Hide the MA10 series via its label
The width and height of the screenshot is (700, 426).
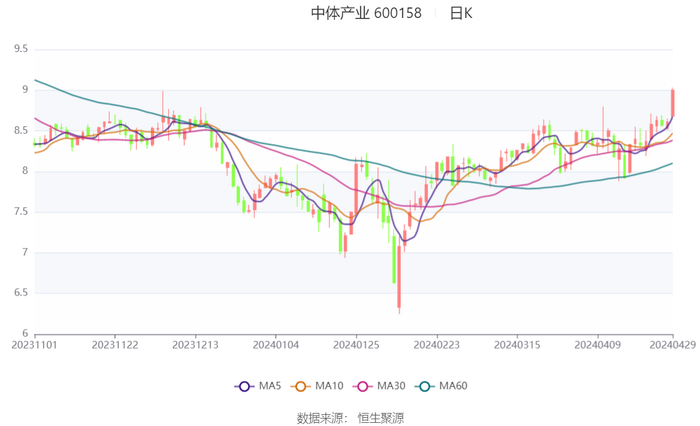[329, 387]
